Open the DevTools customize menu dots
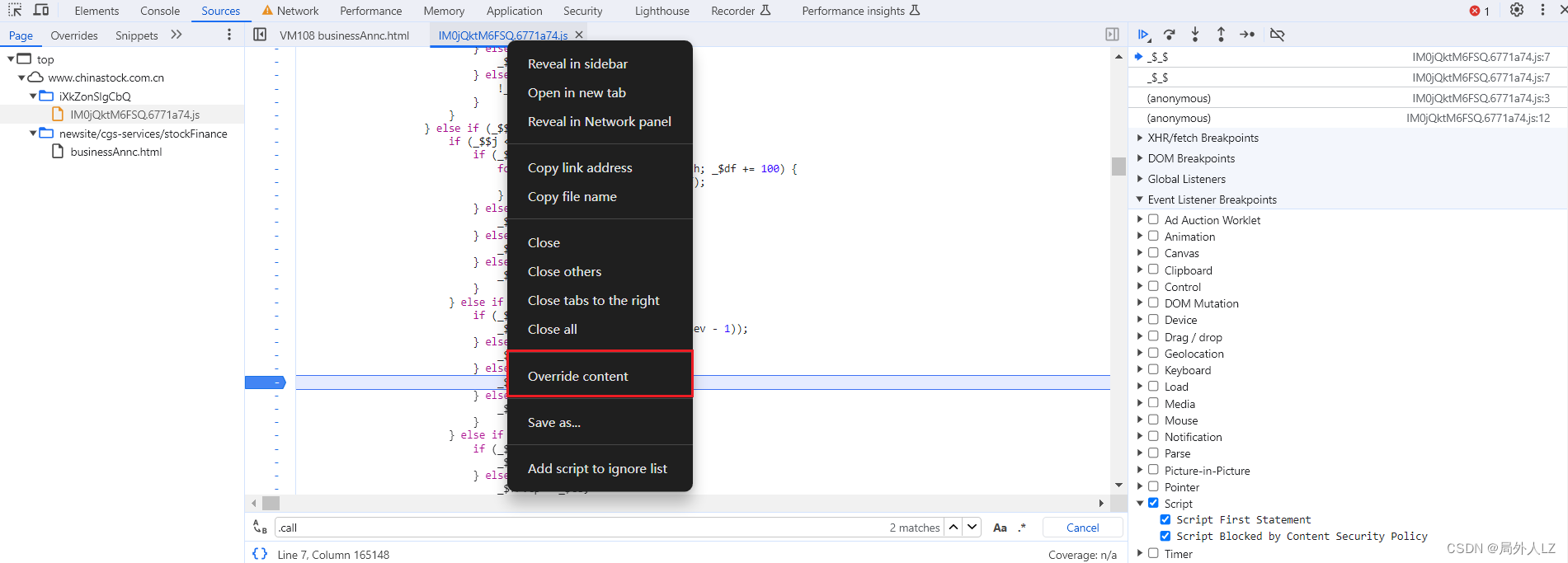Screen dimensions: 1568x563 point(1542,10)
